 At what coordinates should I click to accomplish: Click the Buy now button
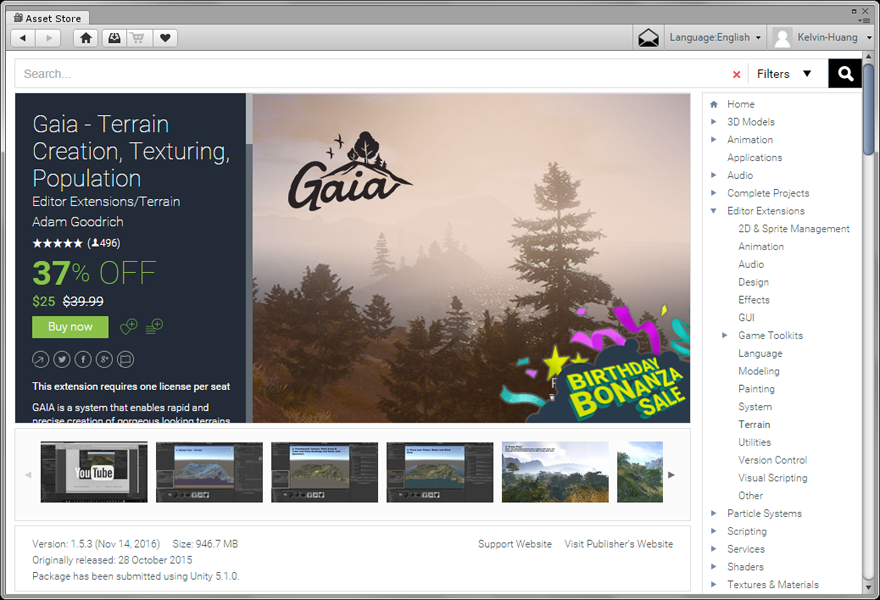70,327
